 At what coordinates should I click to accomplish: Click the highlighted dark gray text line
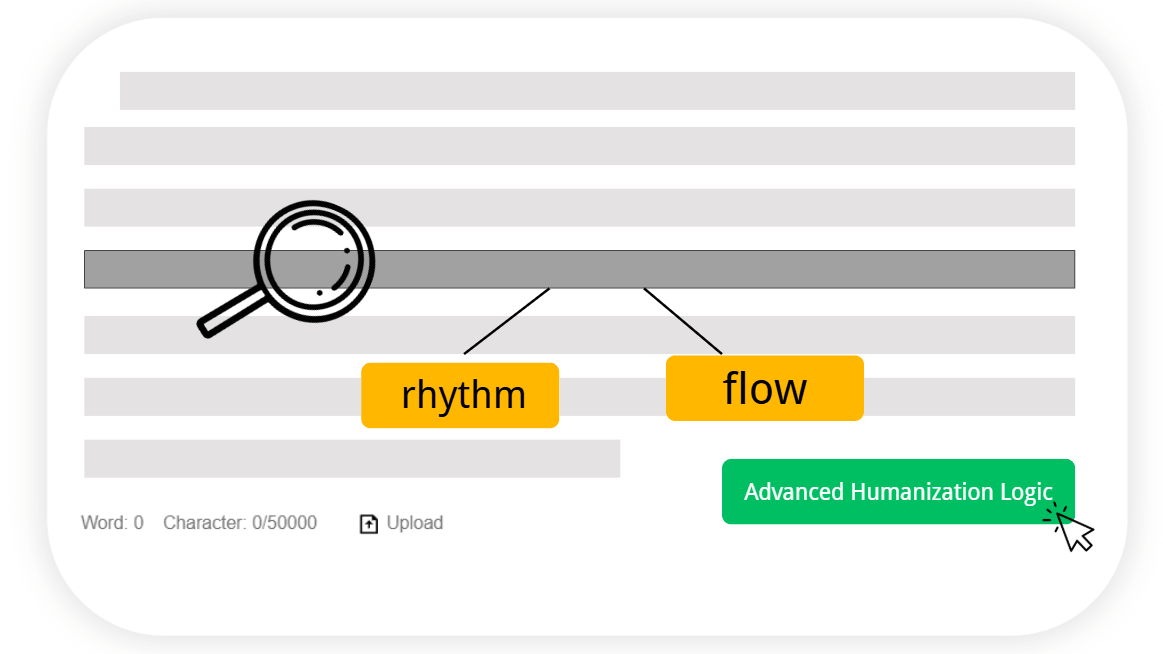[579, 269]
